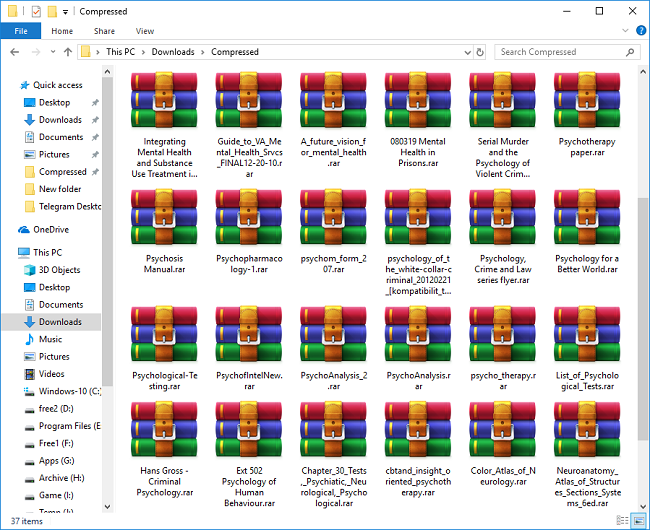This screenshot has width=650, height=530.
Task: Click Psychopharmacology-1.rar archive icon
Action: click(x=249, y=218)
